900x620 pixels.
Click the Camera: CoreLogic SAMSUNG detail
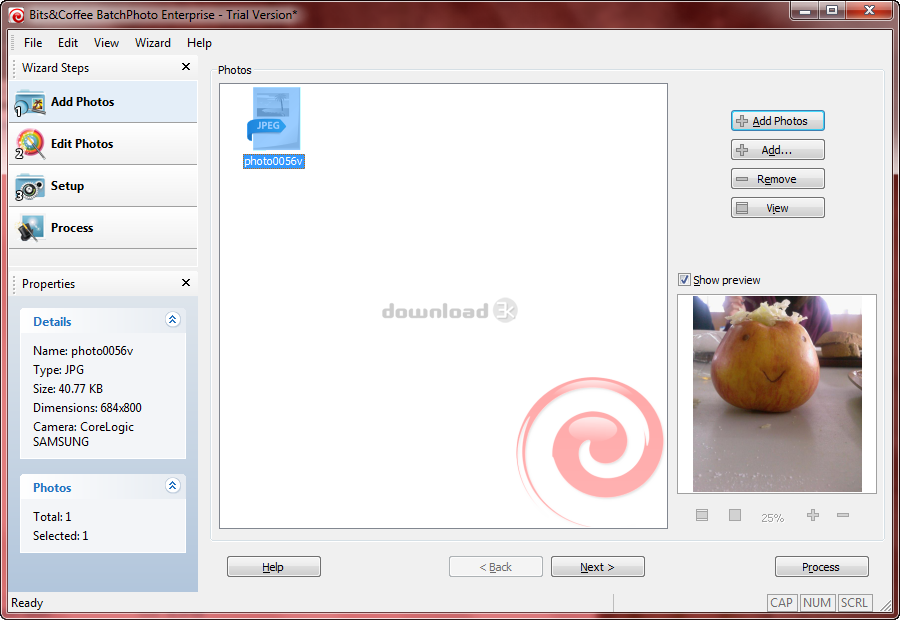(83, 434)
